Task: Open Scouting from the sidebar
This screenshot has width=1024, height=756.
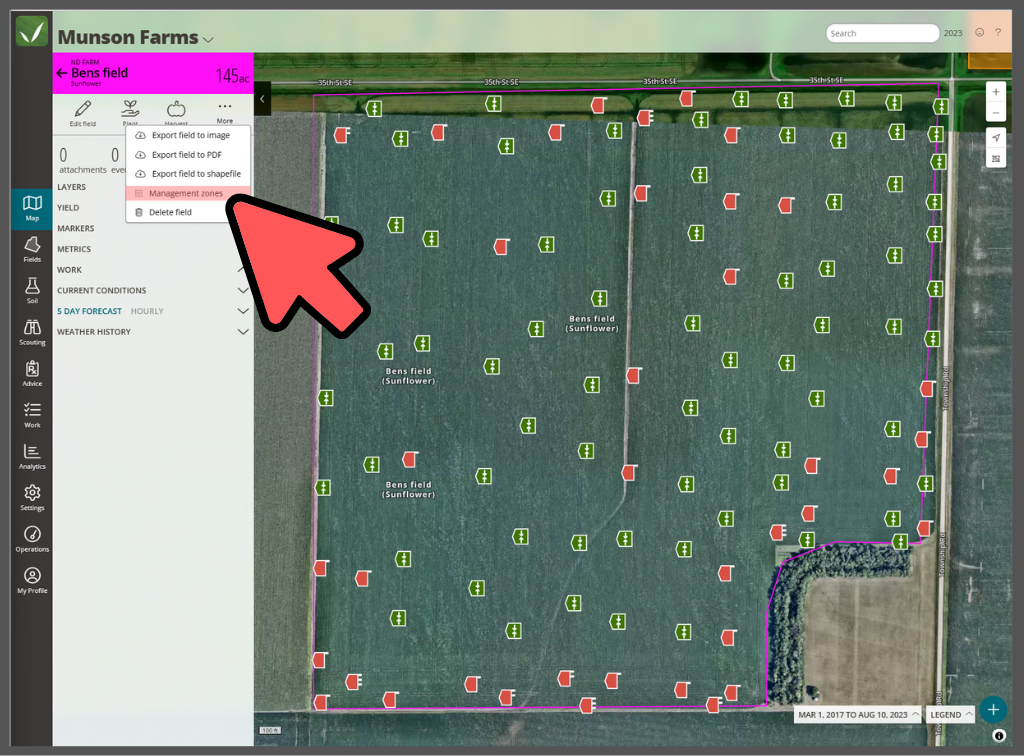Action: tap(32, 332)
